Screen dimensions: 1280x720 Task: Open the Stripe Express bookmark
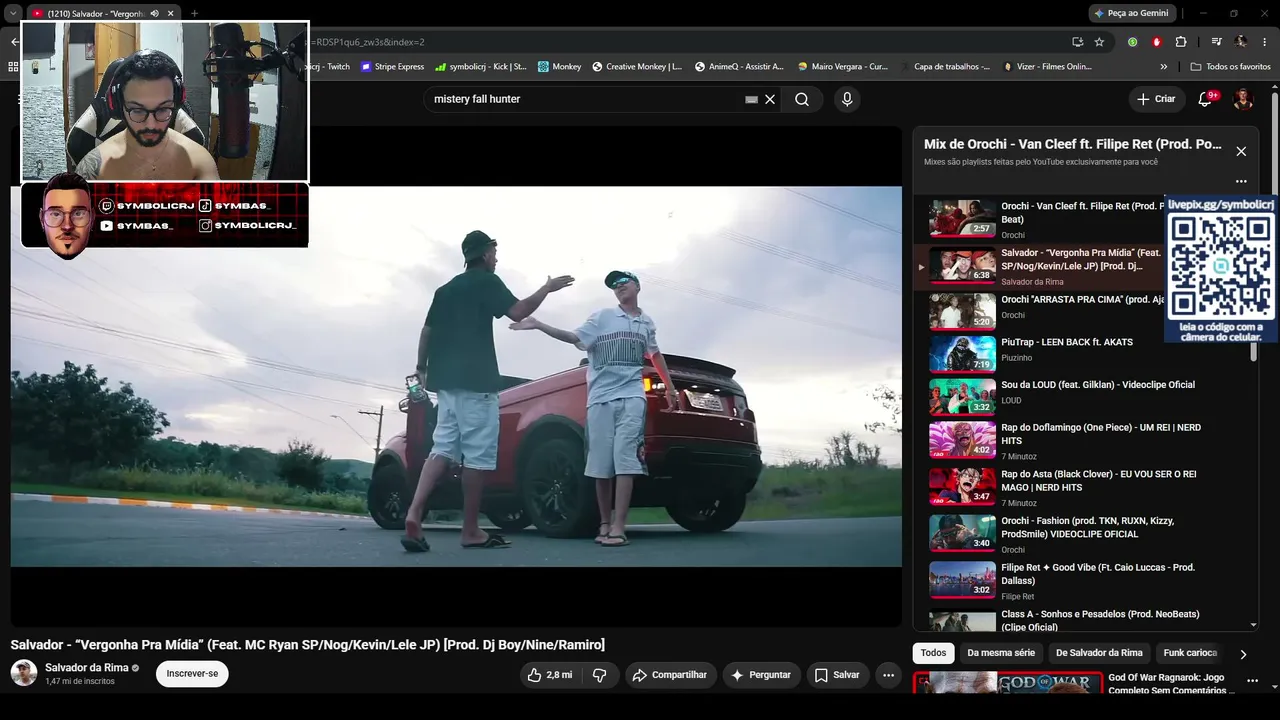coord(392,67)
